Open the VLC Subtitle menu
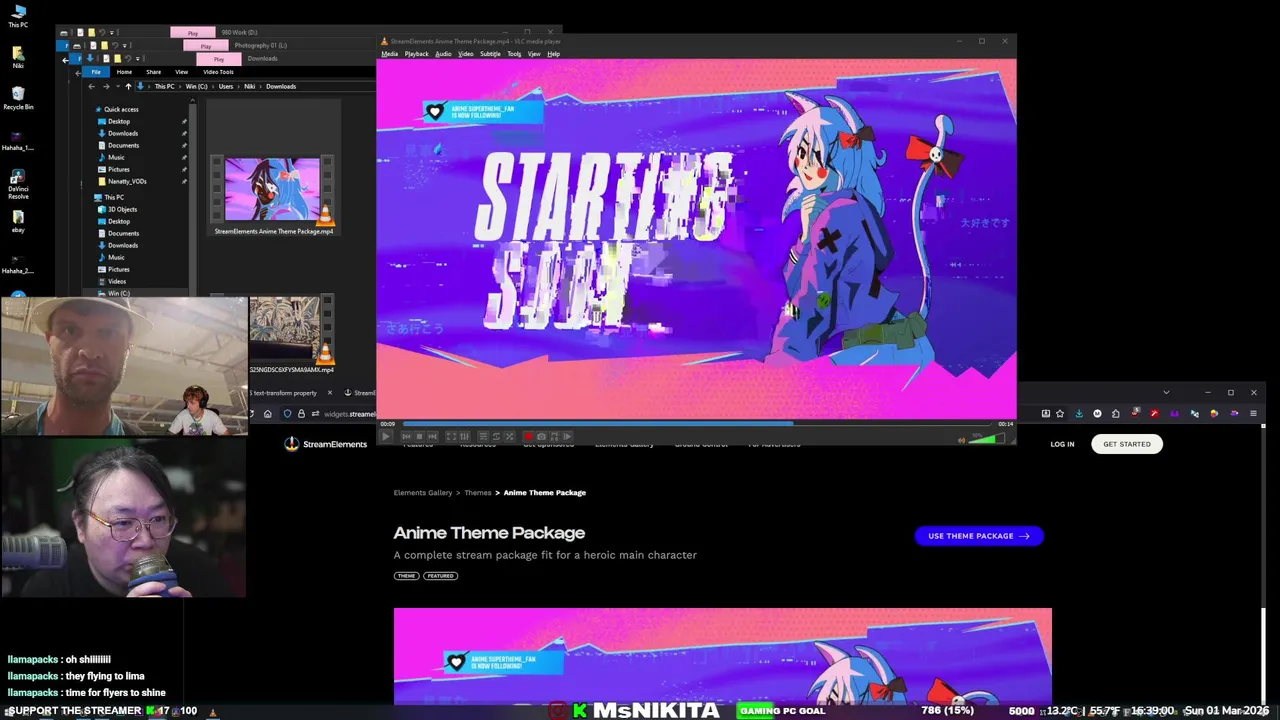This screenshot has height=720, width=1280. click(490, 54)
